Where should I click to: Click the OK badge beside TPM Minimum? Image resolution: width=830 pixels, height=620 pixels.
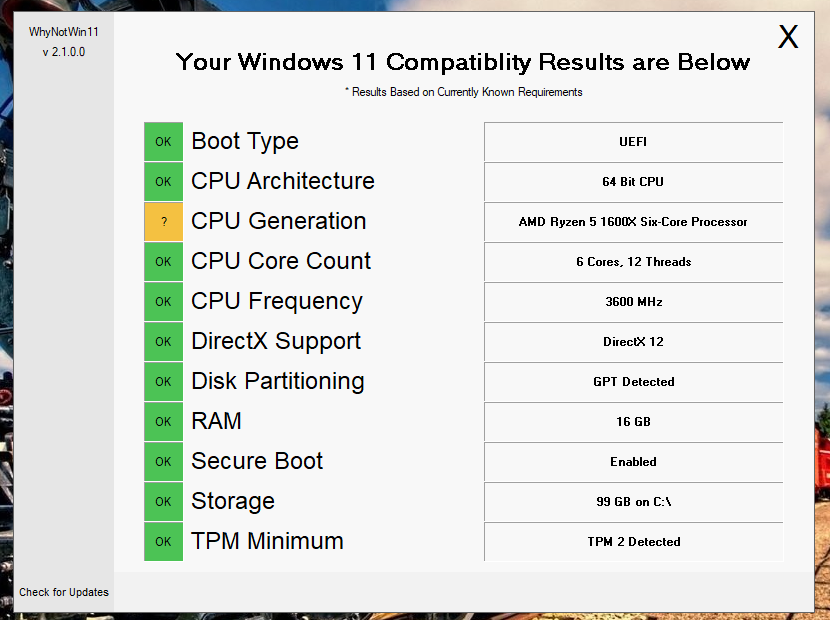pyautogui.click(x=164, y=541)
